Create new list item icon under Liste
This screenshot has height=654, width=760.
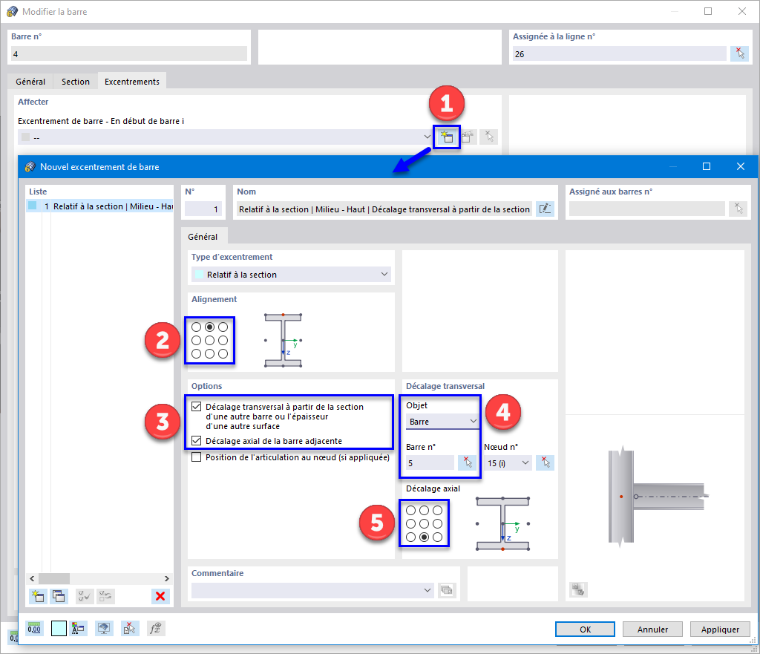point(38,596)
